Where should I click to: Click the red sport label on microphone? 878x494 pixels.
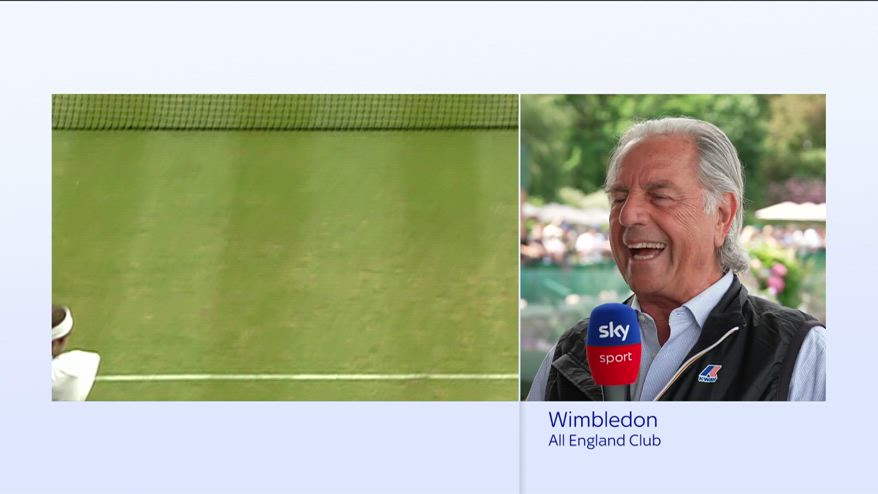tap(615, 357)
